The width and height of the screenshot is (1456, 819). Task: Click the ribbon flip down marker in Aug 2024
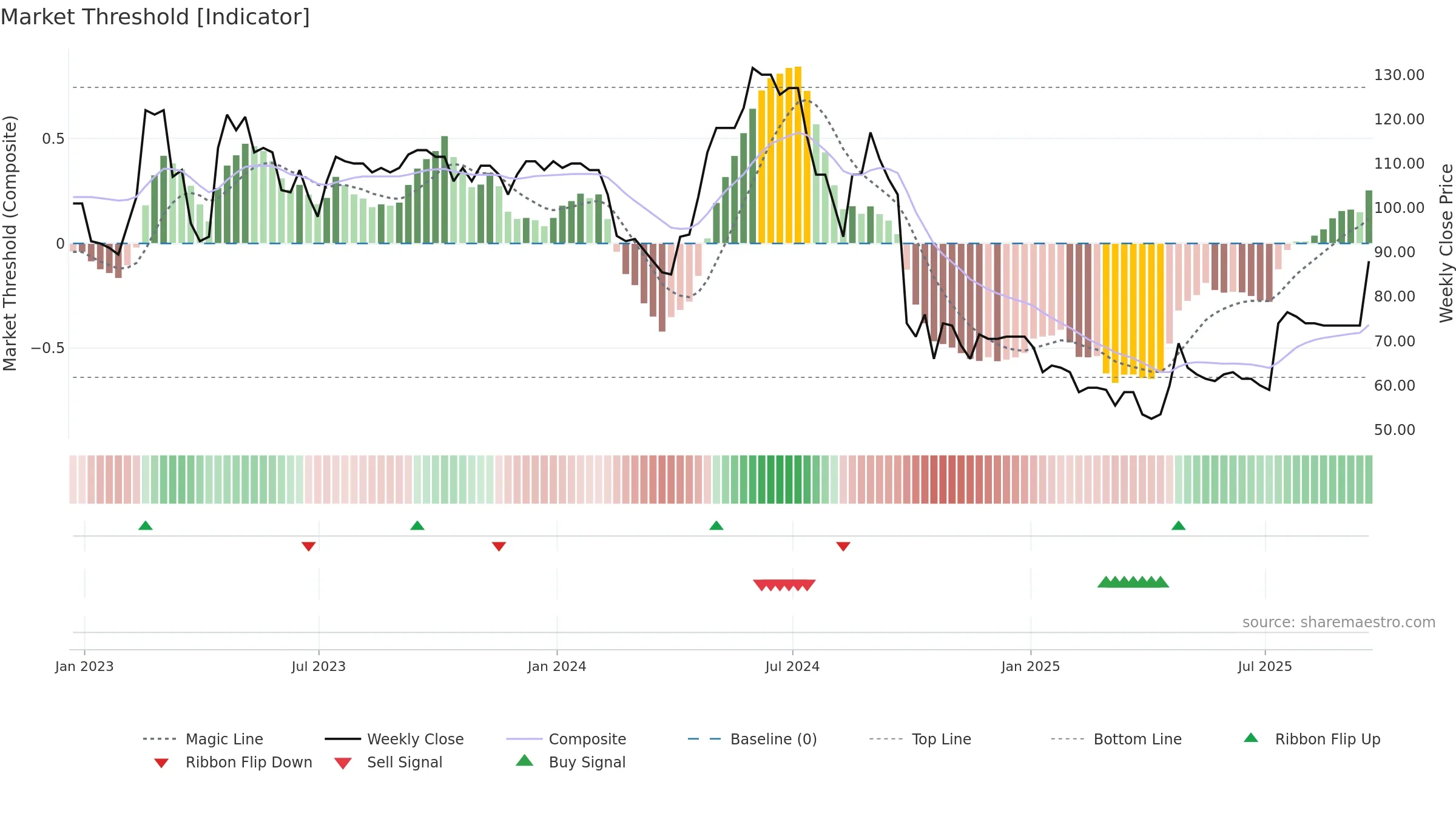pyautogui.click(x=843, y=547)
